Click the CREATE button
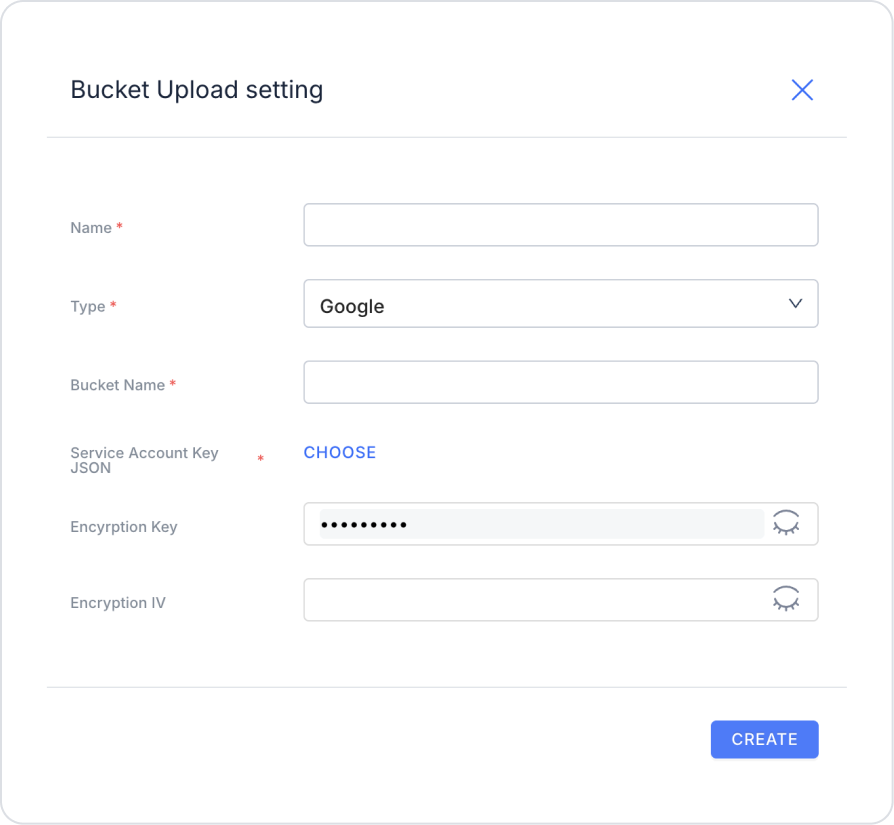This screenshot has height=825, width=894. pyautogui.click(x=764, y=739)
